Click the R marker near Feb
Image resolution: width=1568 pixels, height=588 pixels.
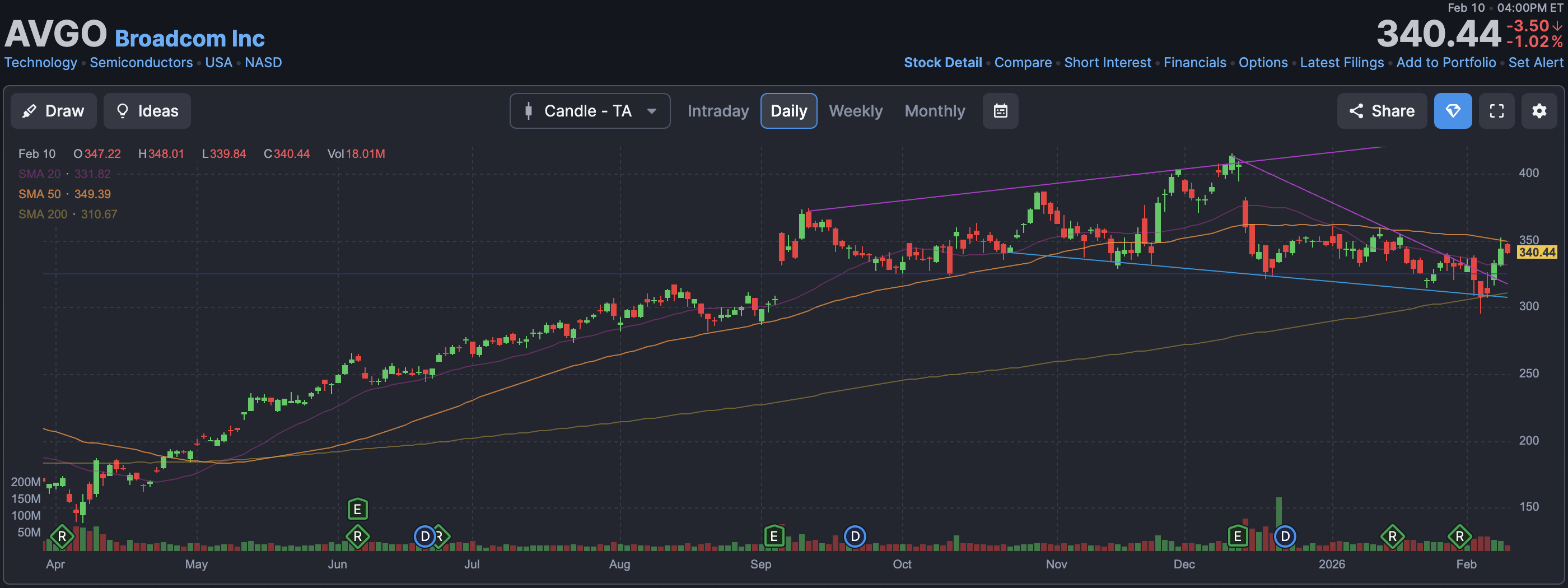click(1460, 536)
